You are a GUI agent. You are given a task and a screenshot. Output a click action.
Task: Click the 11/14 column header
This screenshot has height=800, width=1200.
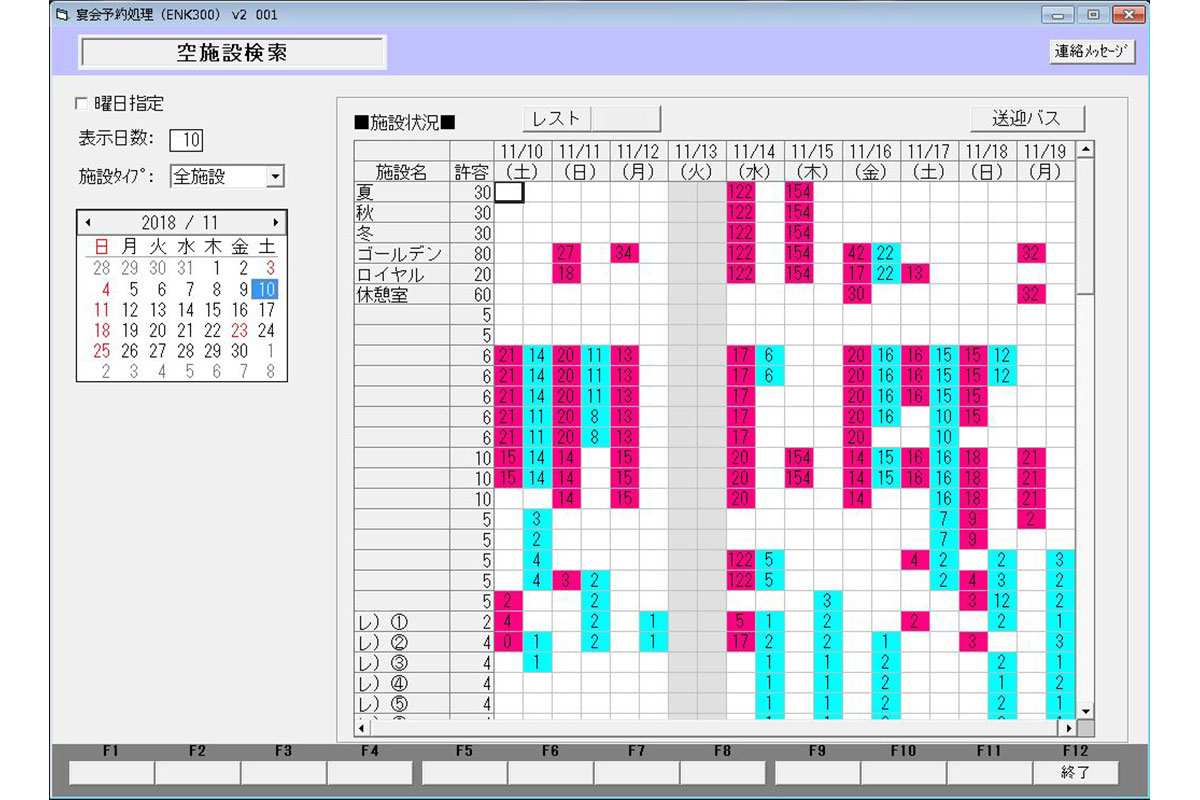pyautogui.click(x=753, y=152)
